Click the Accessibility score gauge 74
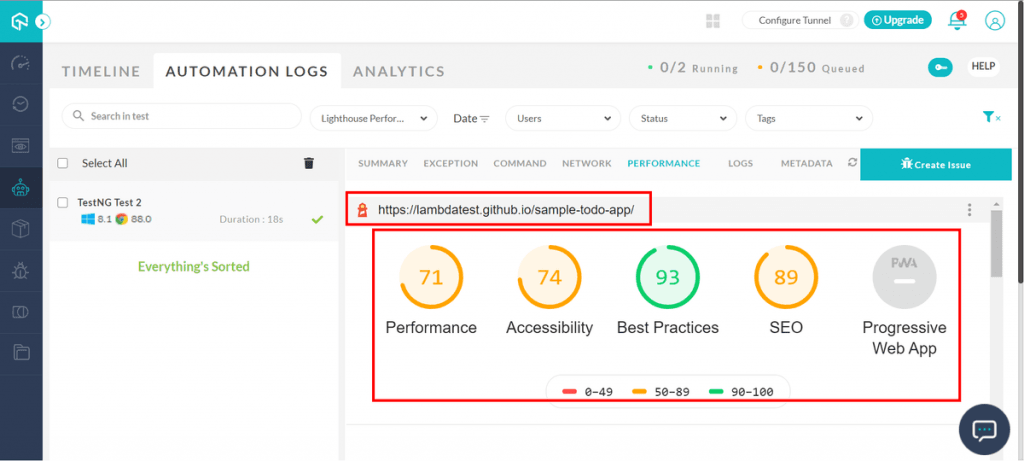 click(x=549, y=278)
